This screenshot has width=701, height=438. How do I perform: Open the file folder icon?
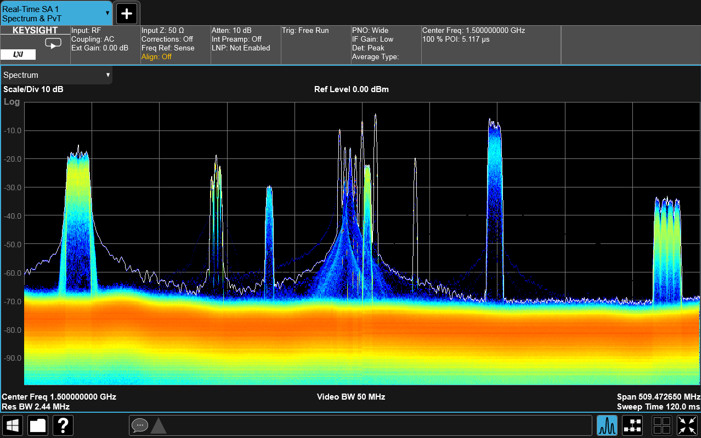point(38,425)
